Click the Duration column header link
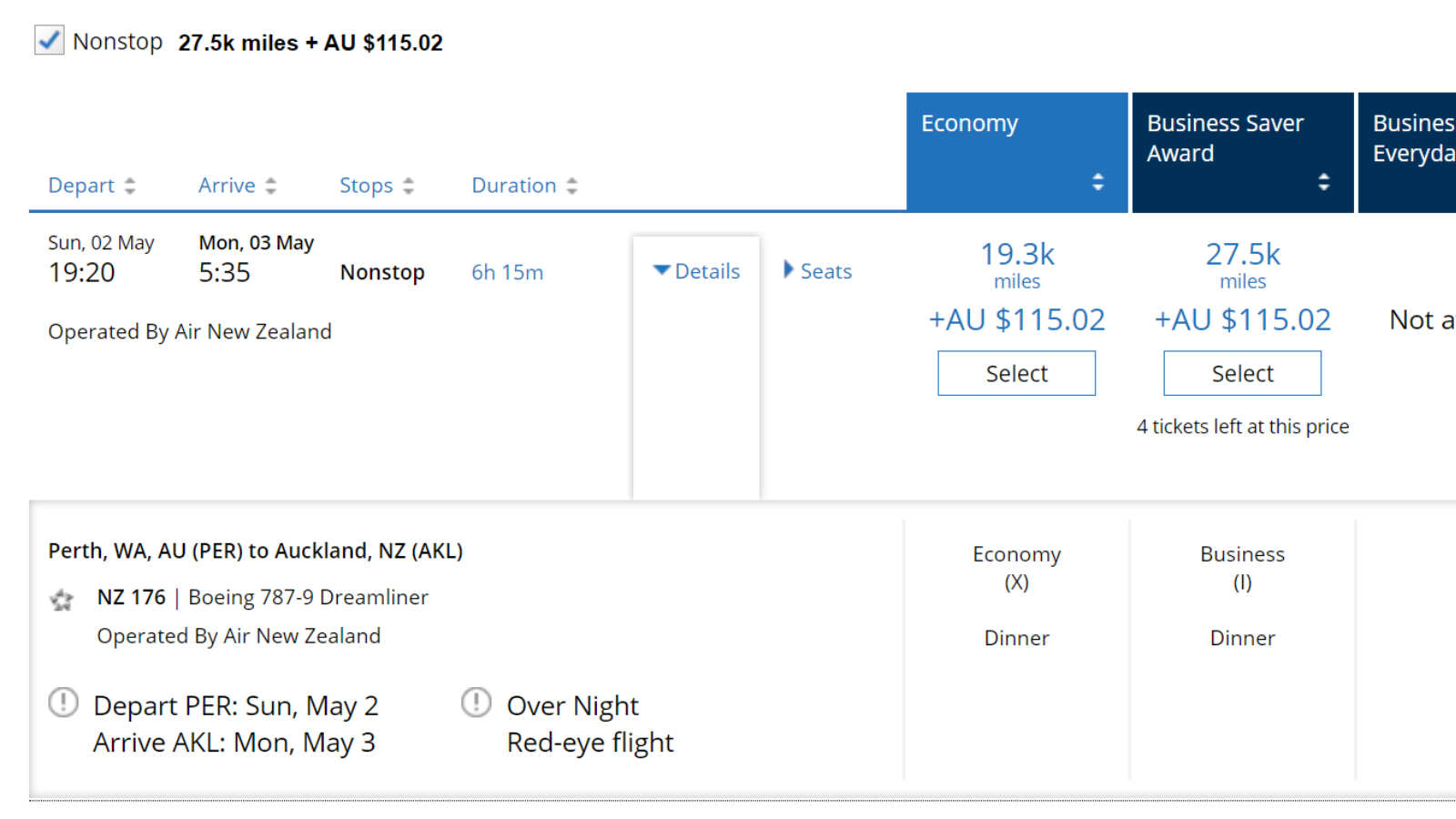 [x=513, y=186]
